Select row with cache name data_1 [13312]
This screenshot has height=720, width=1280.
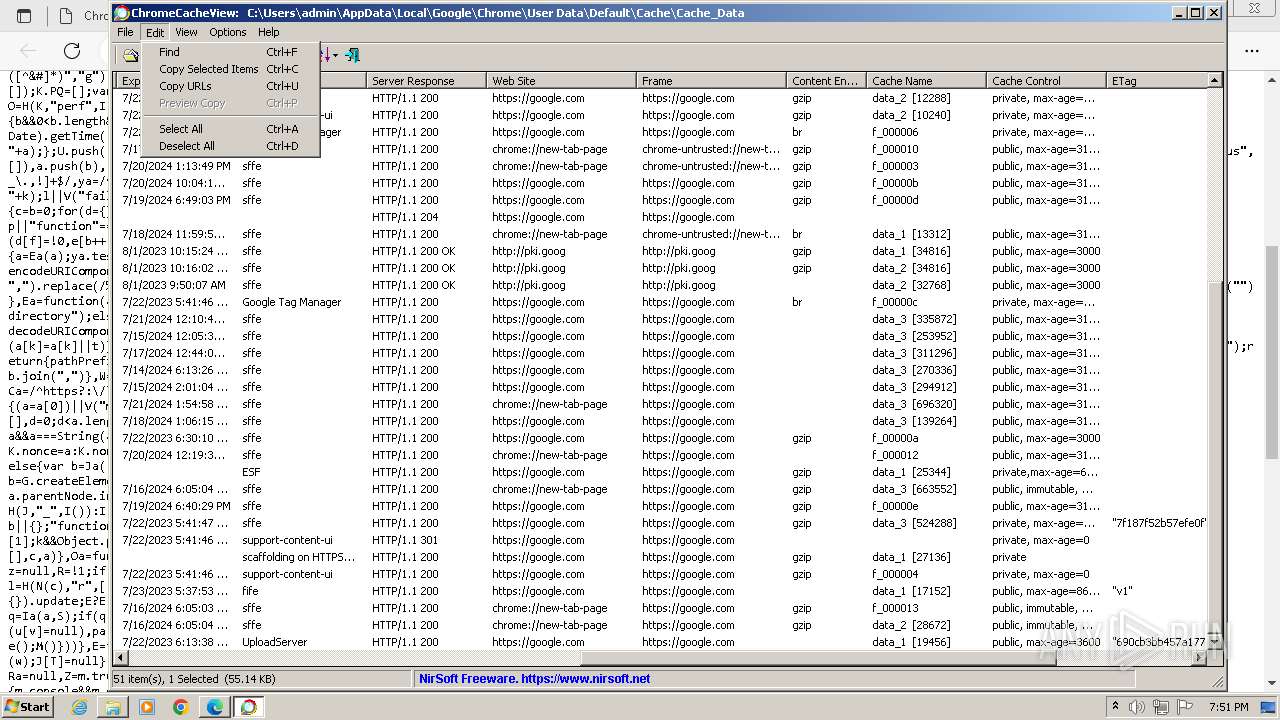pyautogui.click(x=662, y=234)
